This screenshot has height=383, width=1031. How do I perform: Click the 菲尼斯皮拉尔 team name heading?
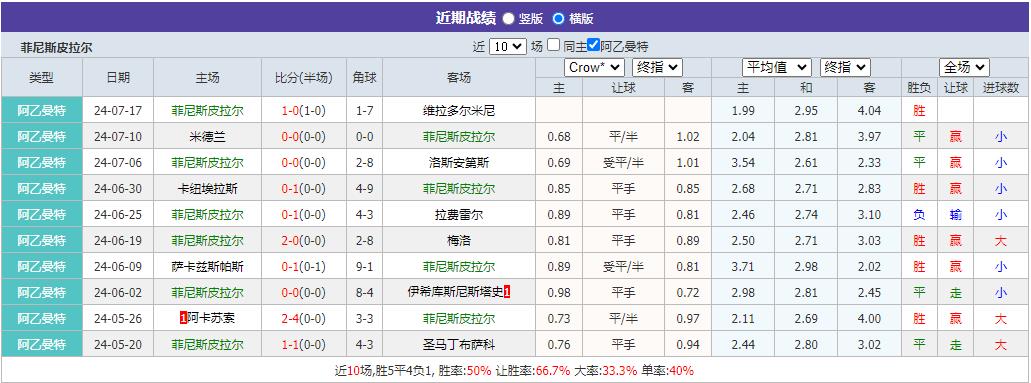pyautogui.click(x=56, y=47)
